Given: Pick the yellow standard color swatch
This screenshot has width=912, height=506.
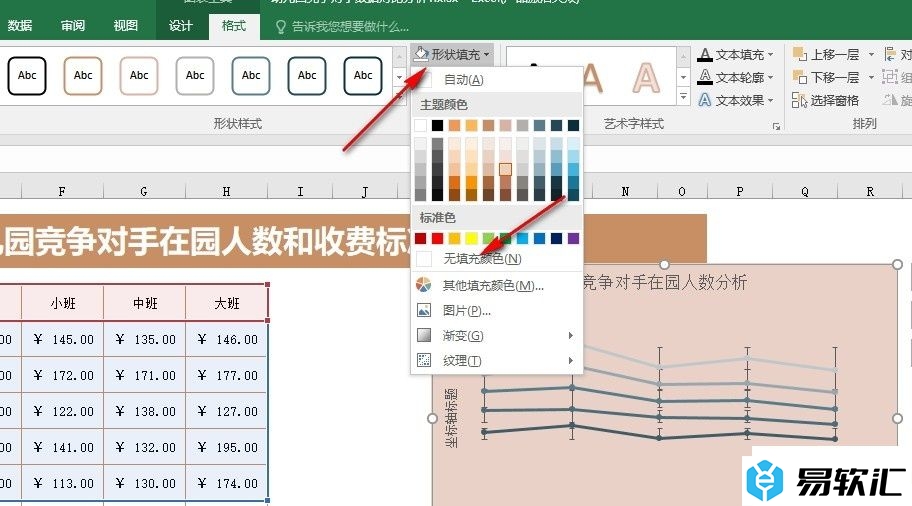Looking at the screenshot, I should (x=472, y=238).
